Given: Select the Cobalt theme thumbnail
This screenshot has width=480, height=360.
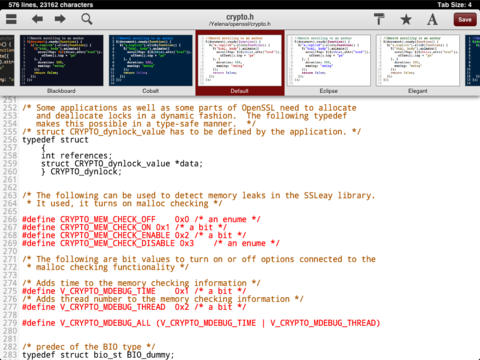Looking at the screenshot, I should point(151,60).
